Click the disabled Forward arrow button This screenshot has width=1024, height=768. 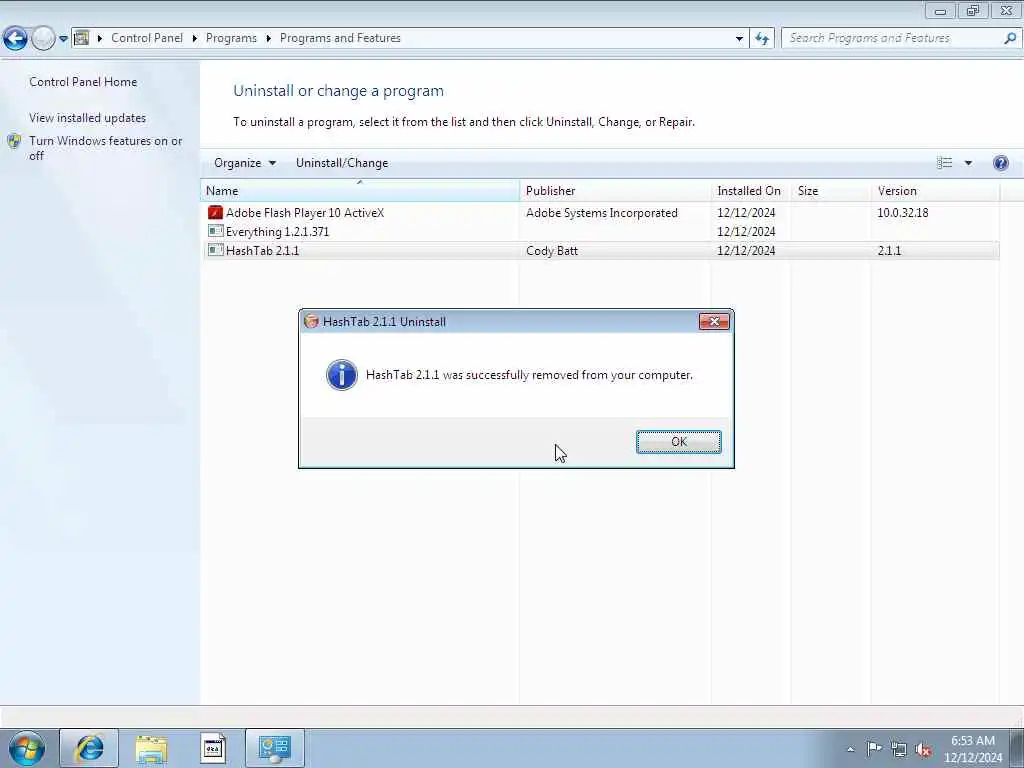click(x=43, y=39)
